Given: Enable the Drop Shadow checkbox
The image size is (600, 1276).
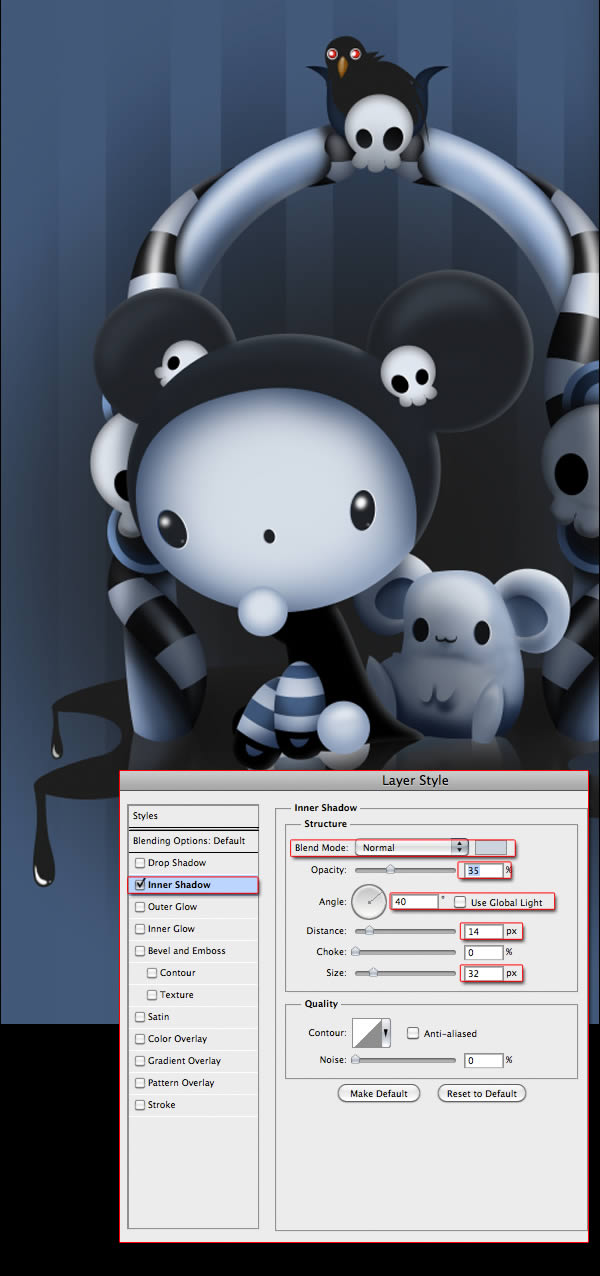Looking at the screenshot, I should tap(140, 863).
